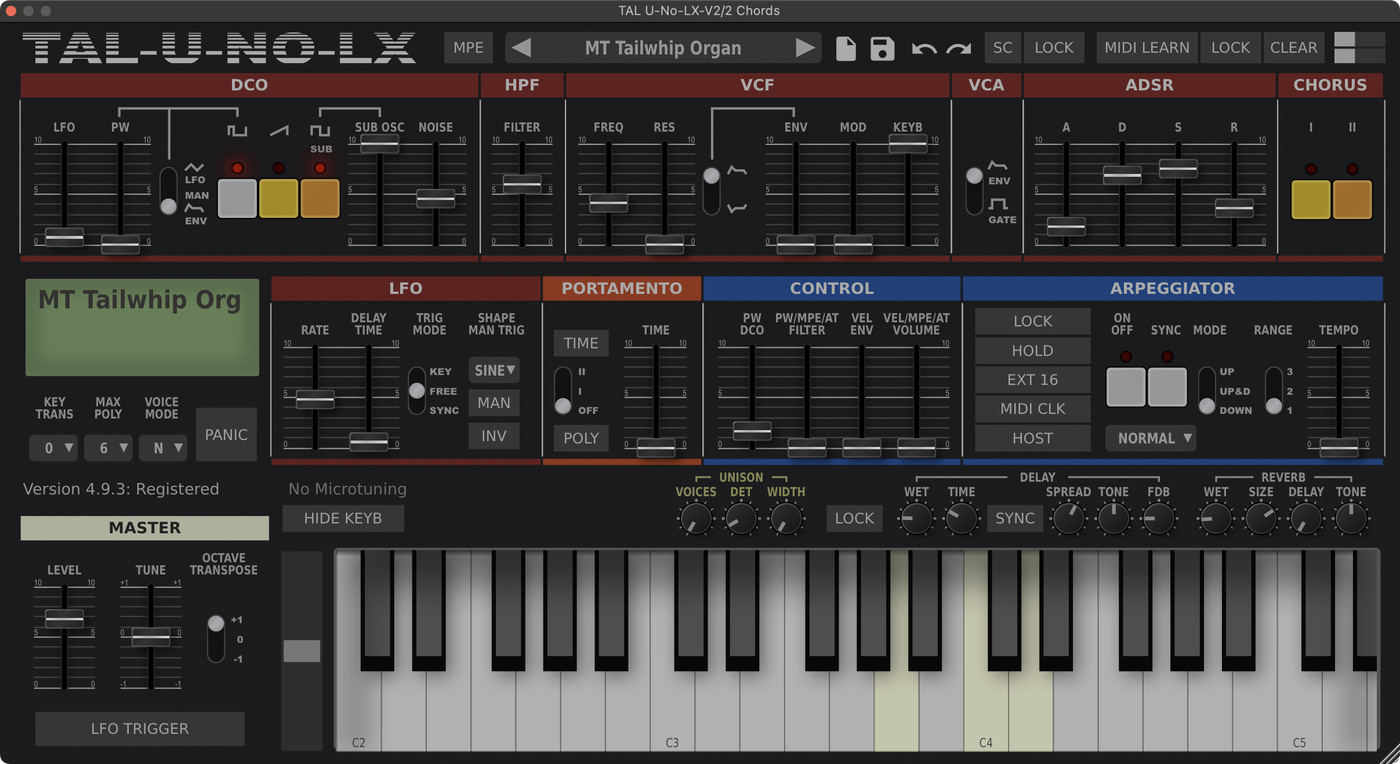The height and width of the screenshot is (764, 1400).
Task: Click the HIDE KEYB button
Action: coord(343,518)
